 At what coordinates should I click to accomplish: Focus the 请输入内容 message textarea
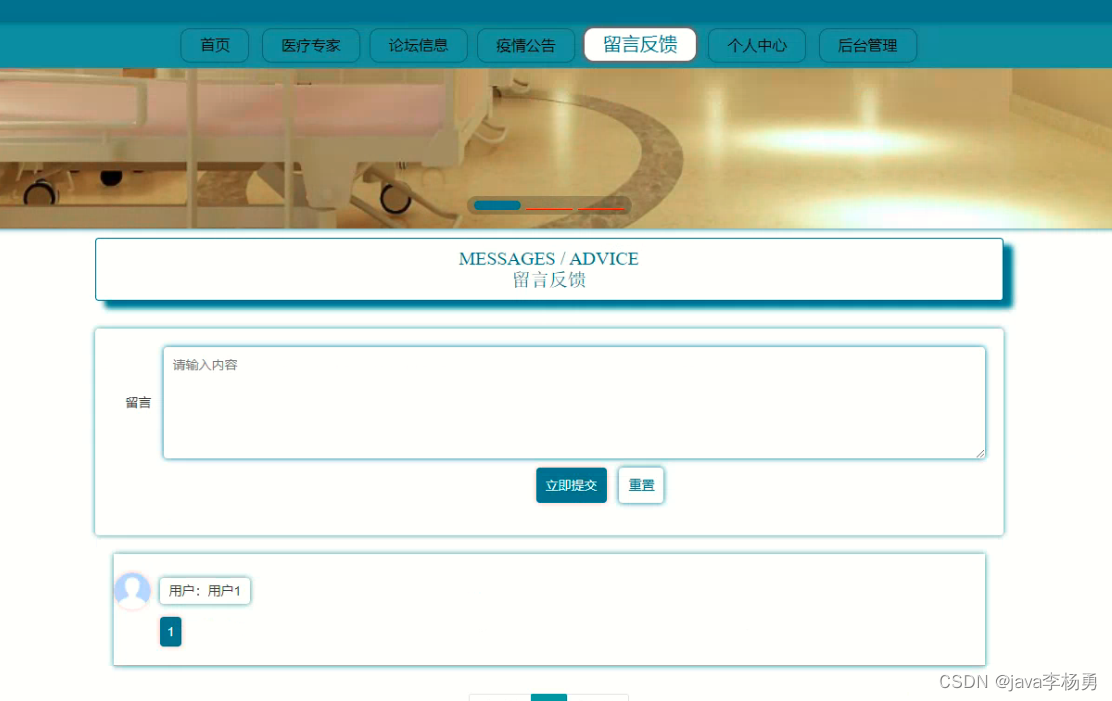pos(574,402)
